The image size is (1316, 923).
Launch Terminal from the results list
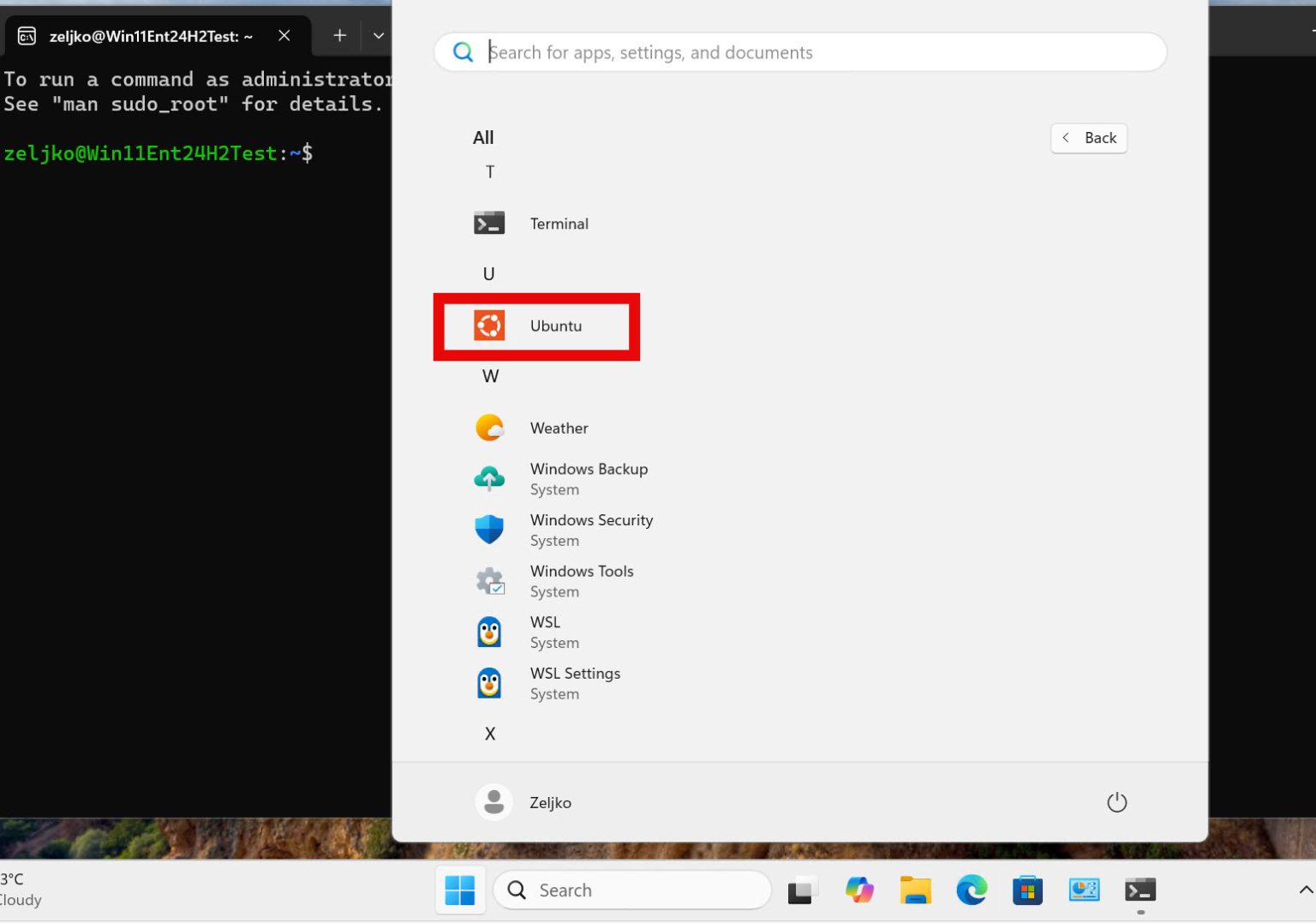(x=559, y=224)
